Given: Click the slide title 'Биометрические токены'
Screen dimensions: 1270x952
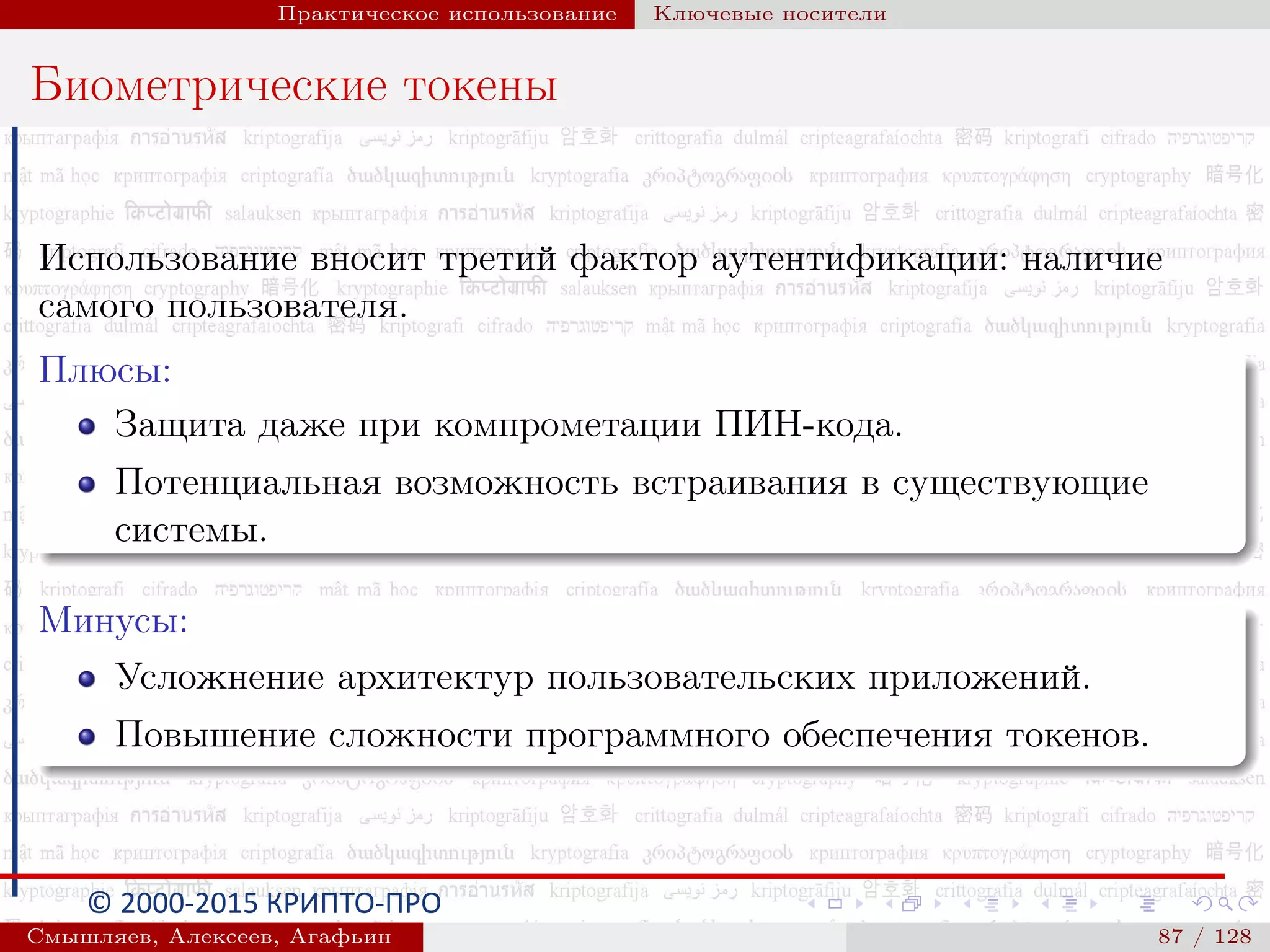Looking at the screenshot, I should [295, 85].
